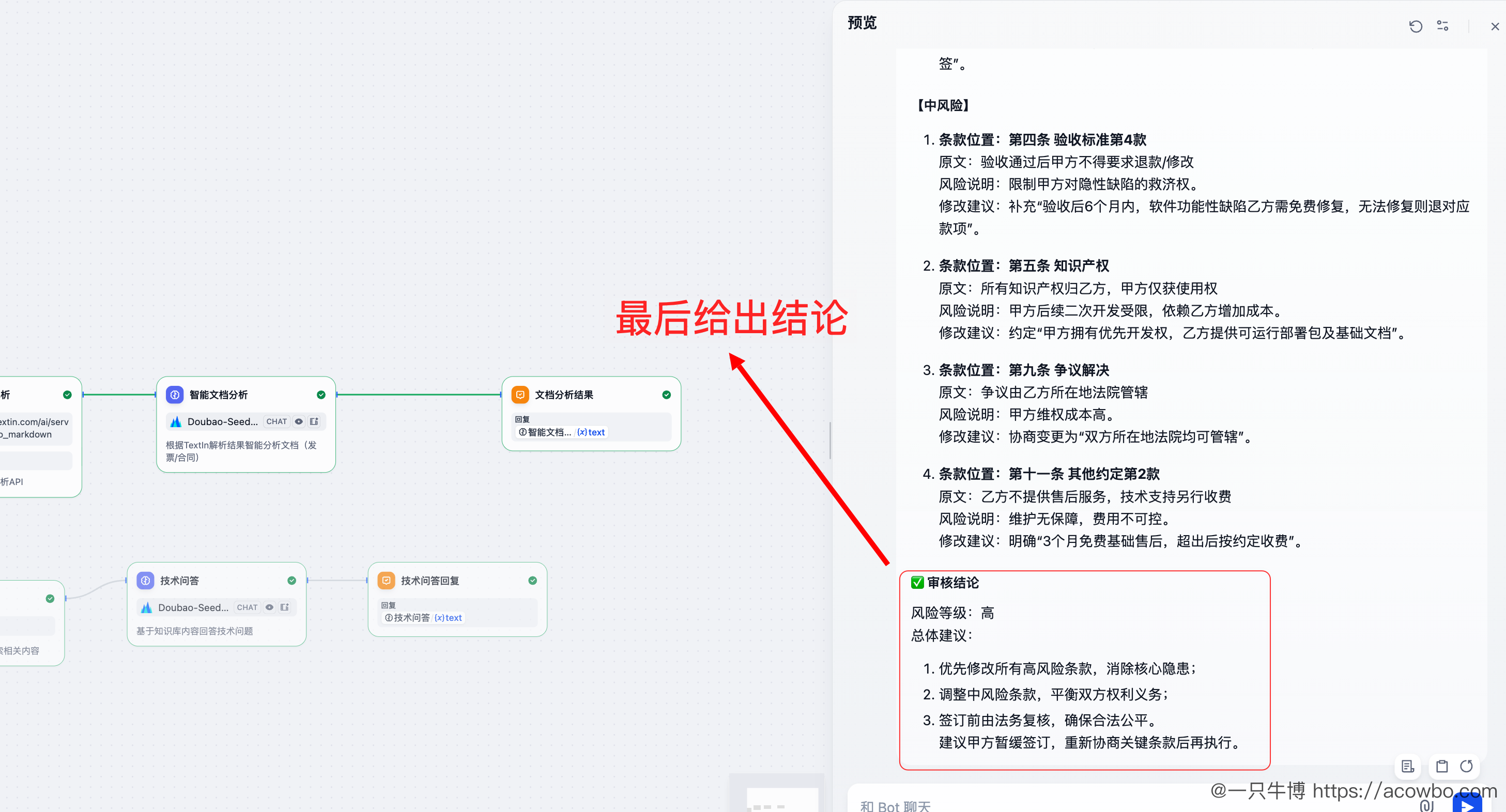Toggle the eye icon in 技术问答 model row

point(269,607)
